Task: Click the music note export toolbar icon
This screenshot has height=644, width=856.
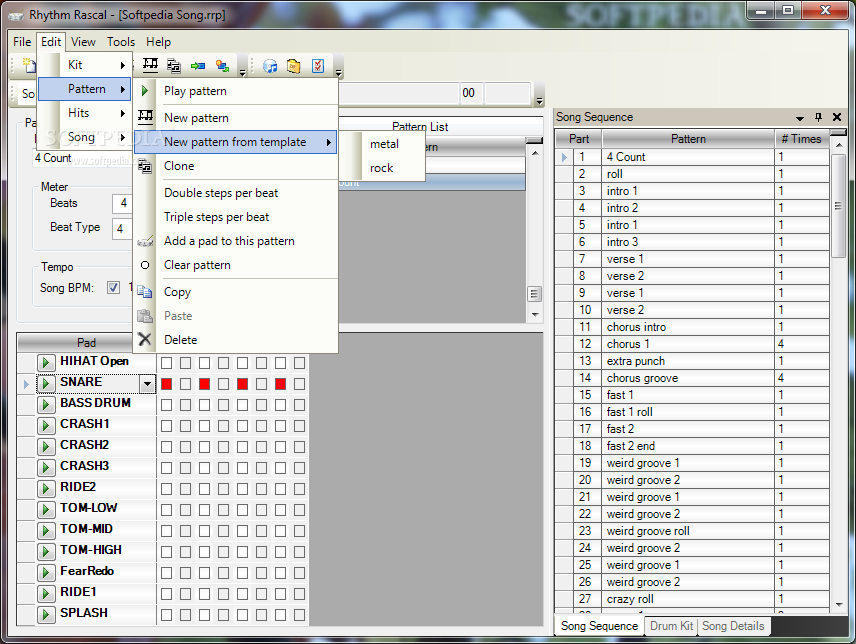Action: (270, 66)
